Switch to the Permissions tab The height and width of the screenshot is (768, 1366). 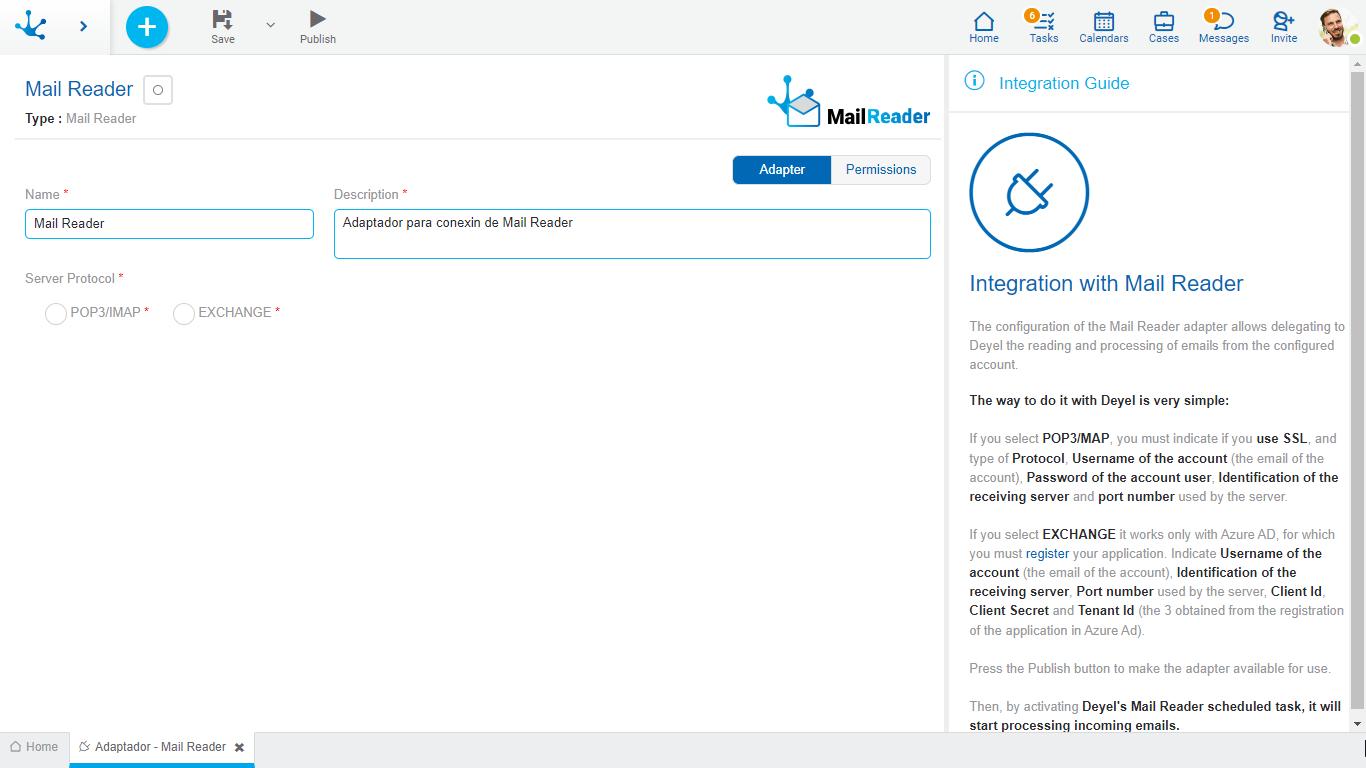[880, 170]
